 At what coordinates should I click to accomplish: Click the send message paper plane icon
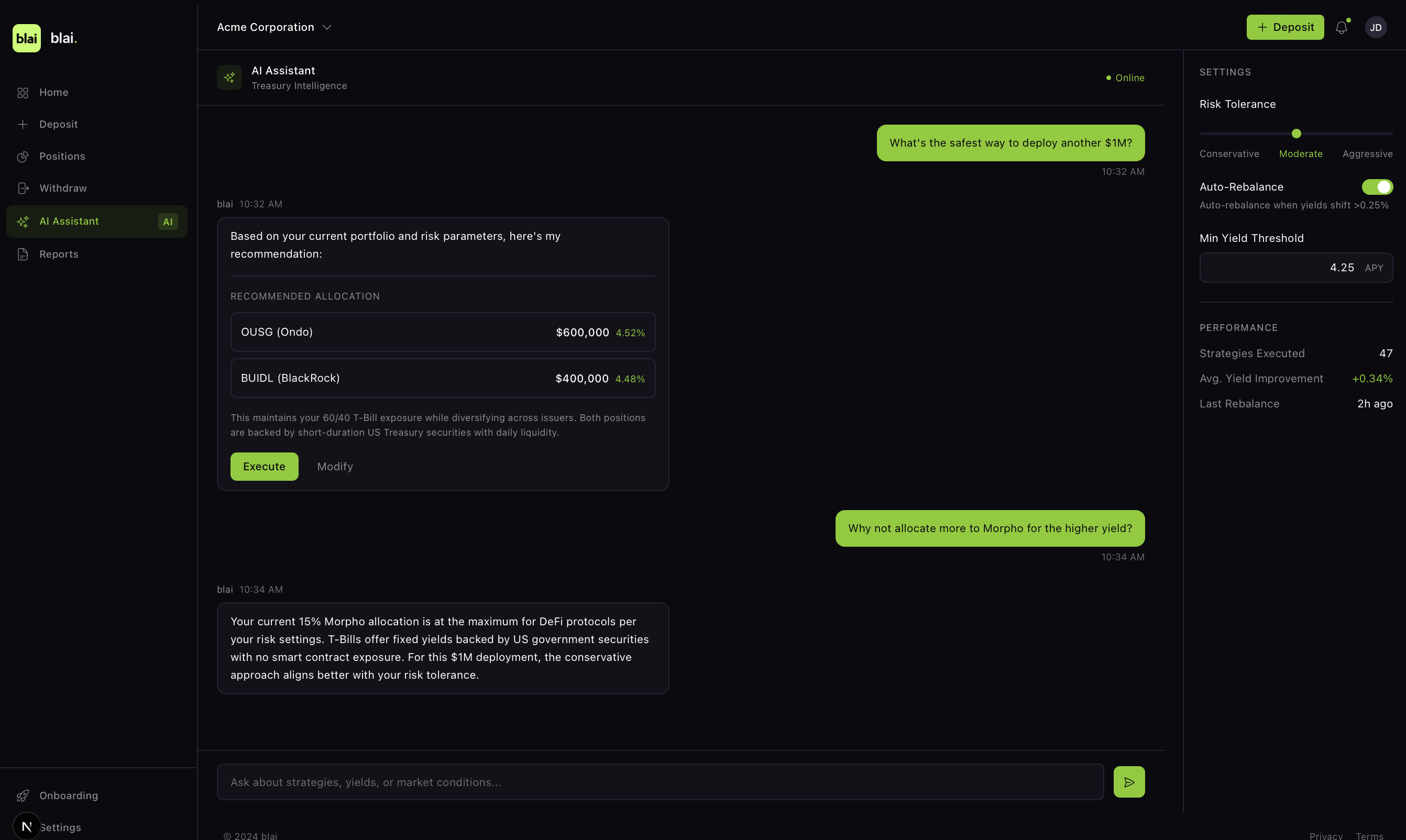[1129, 781]
